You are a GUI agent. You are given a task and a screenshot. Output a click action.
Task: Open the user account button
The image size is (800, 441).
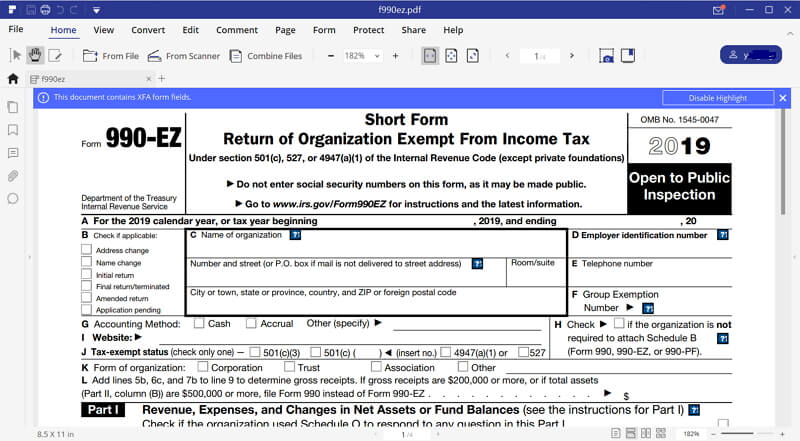(x=751, y=55)
